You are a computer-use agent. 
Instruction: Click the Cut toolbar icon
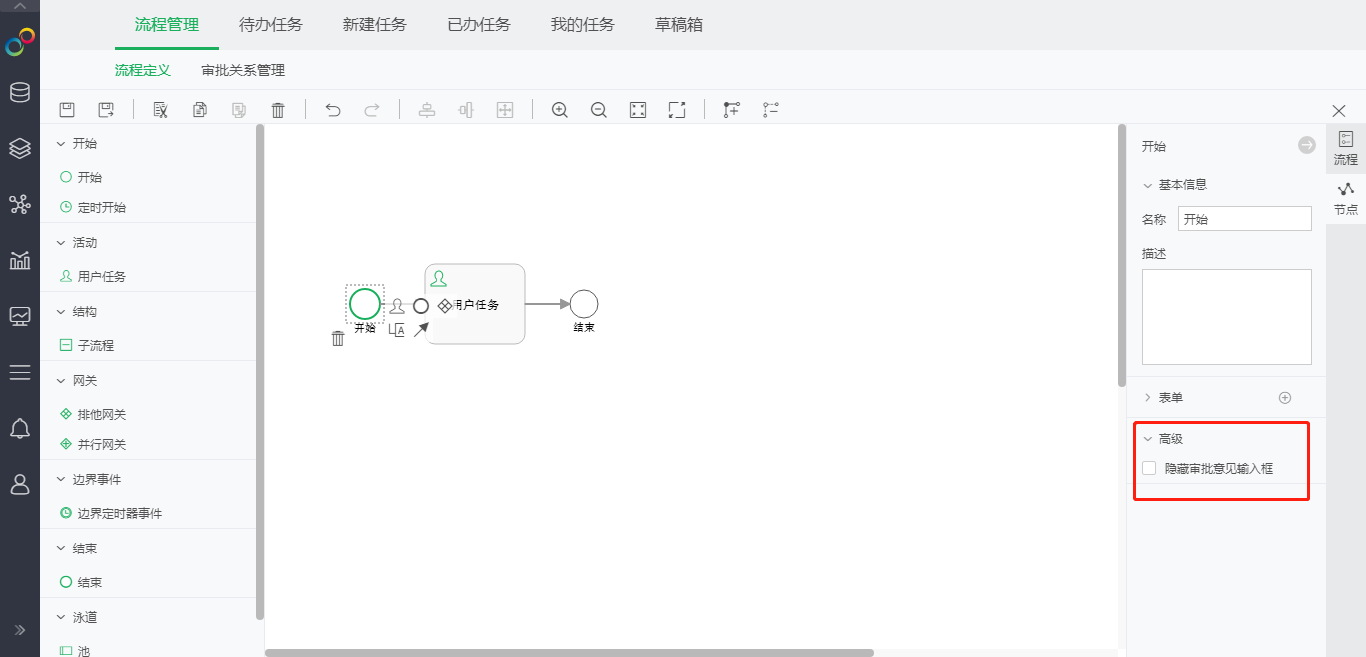tap(160, 110)
